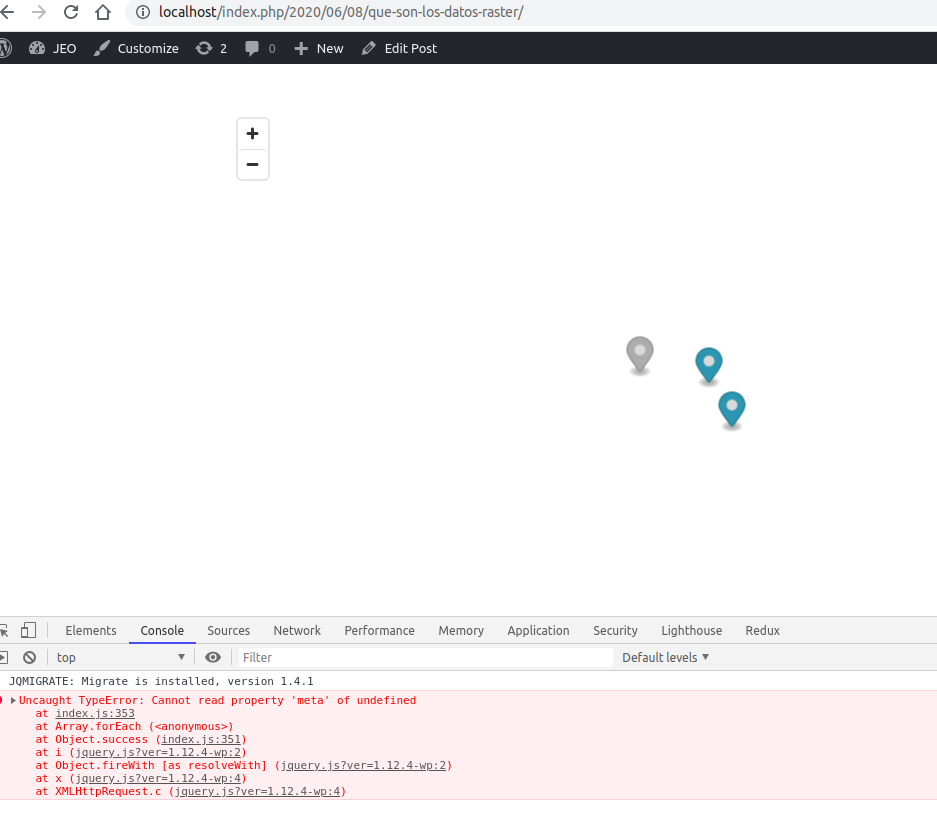Viewport: 937px width, 826px height.
Task: Switch to the Elements tab
Action: (x=91, y=631)
